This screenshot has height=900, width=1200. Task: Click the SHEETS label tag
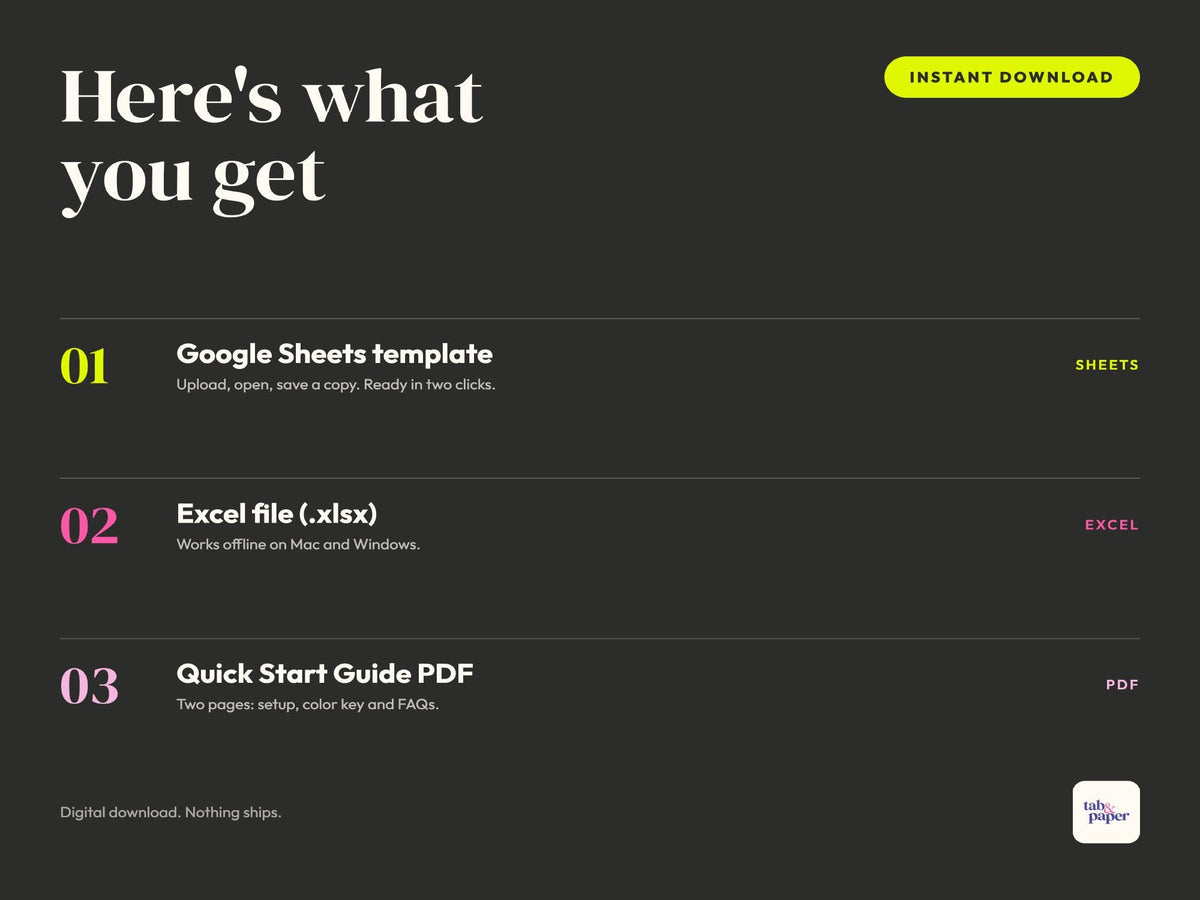[1107, 365]
